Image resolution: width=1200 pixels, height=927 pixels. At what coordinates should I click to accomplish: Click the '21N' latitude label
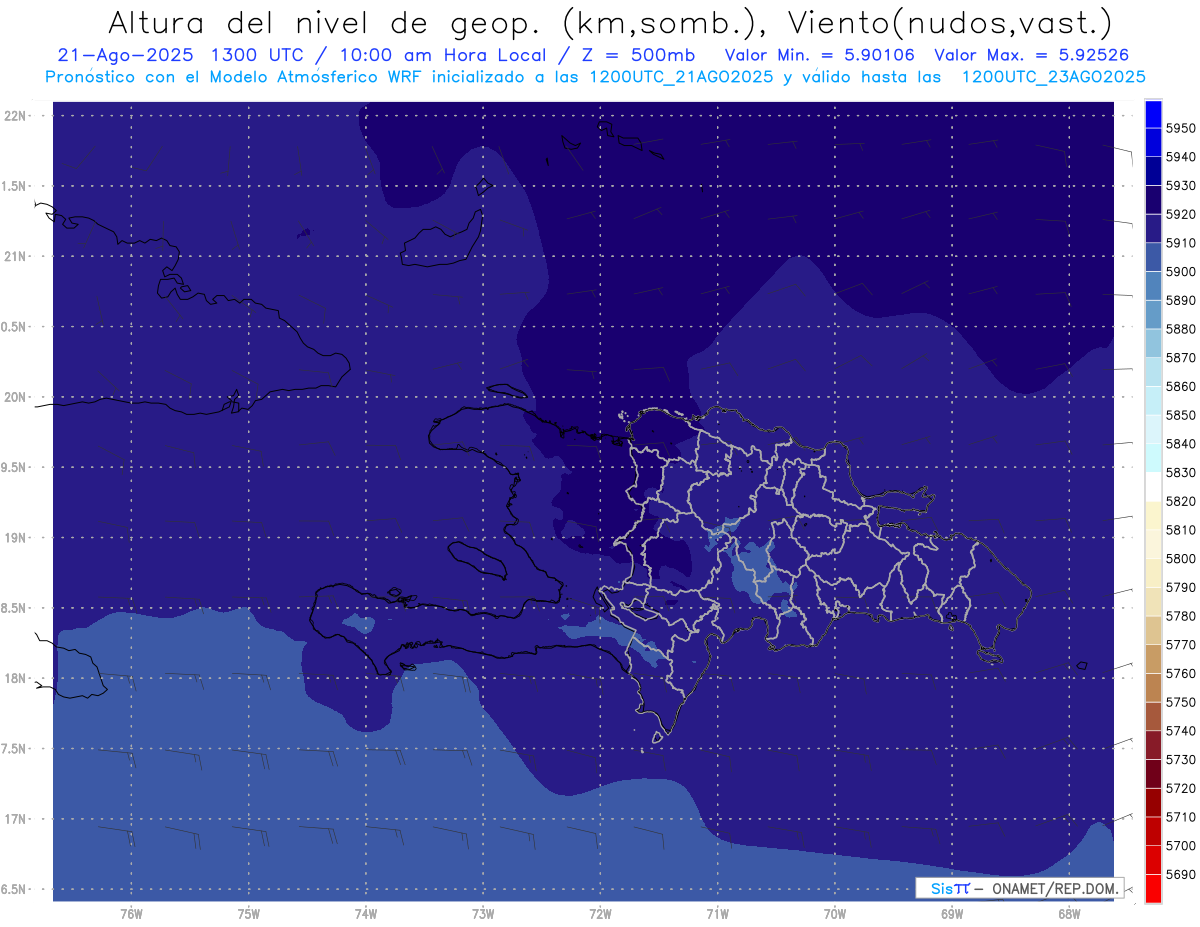click(x=17, y=257)
